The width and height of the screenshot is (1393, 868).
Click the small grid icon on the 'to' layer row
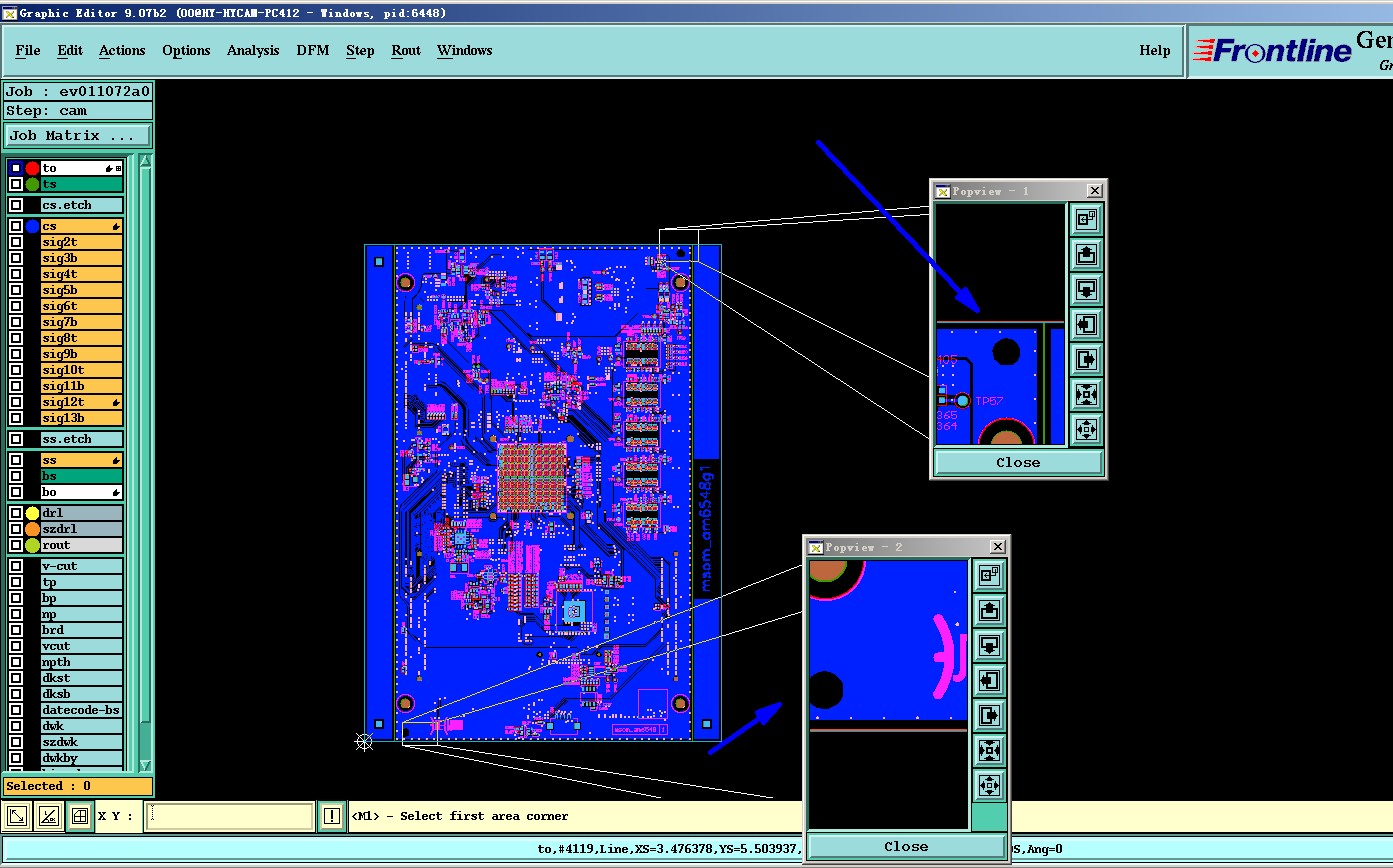pyautogui.click(x=119, y=168)
